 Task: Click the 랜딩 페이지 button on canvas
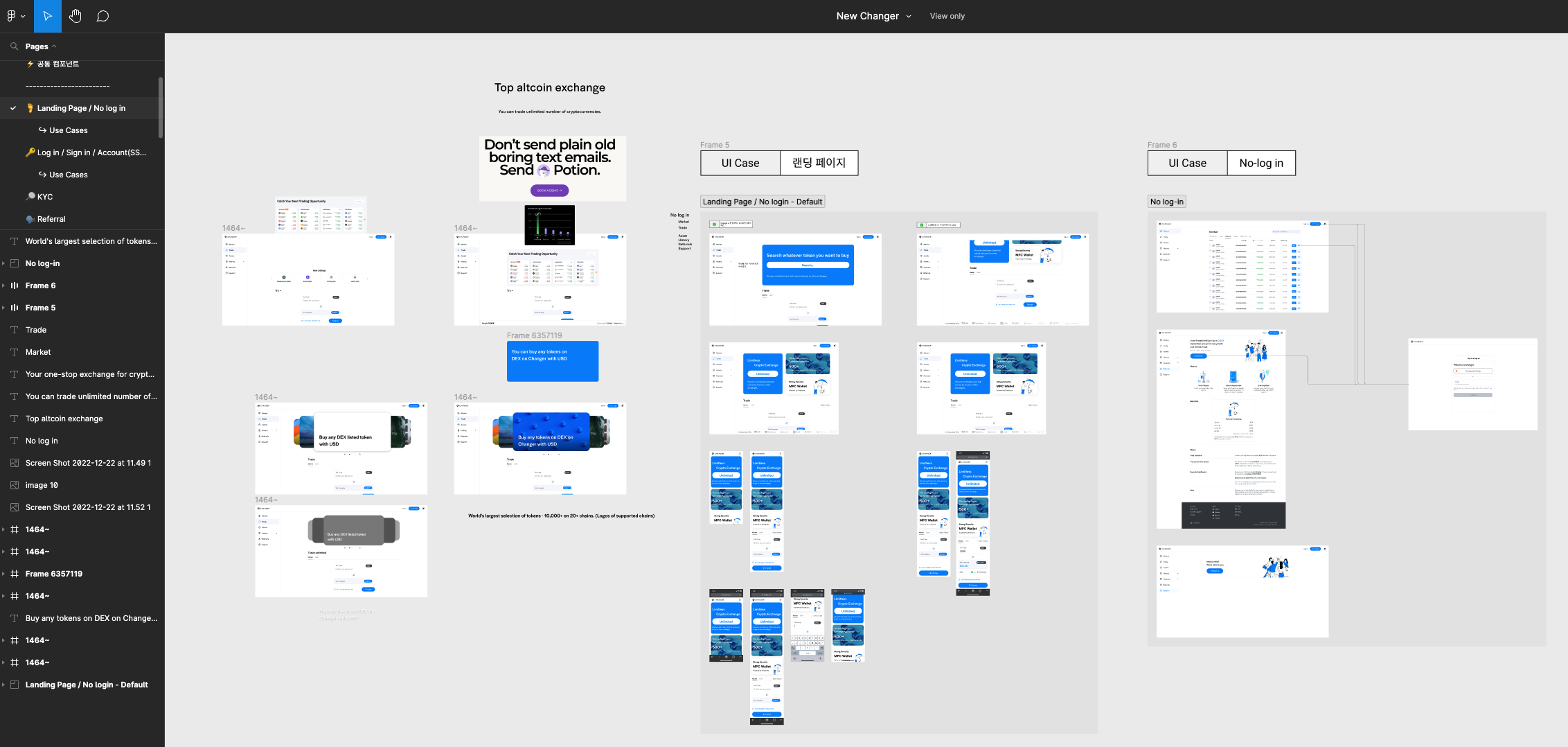click(x=819, y=163)
